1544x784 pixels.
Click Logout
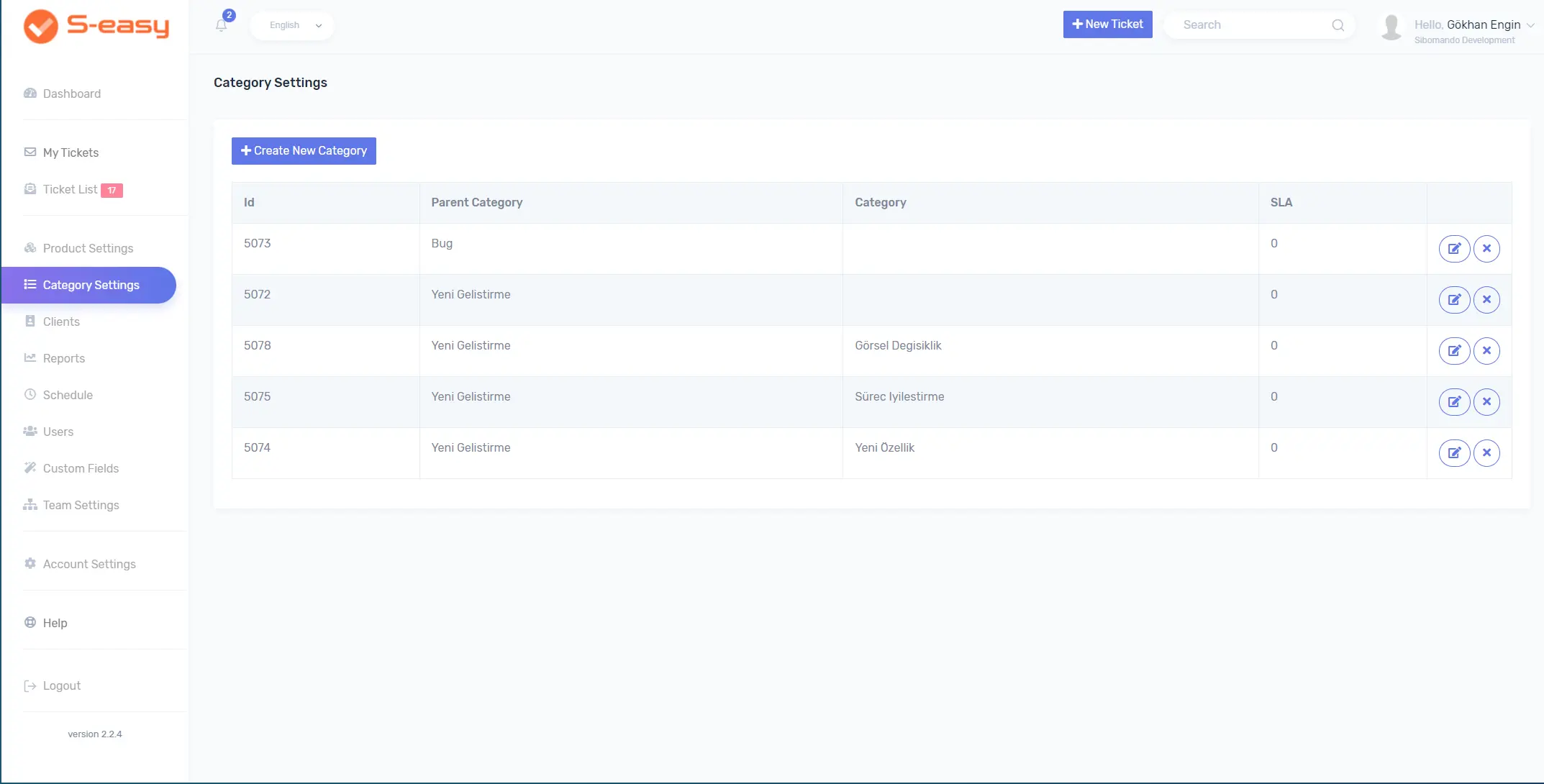tap(61, 686)
